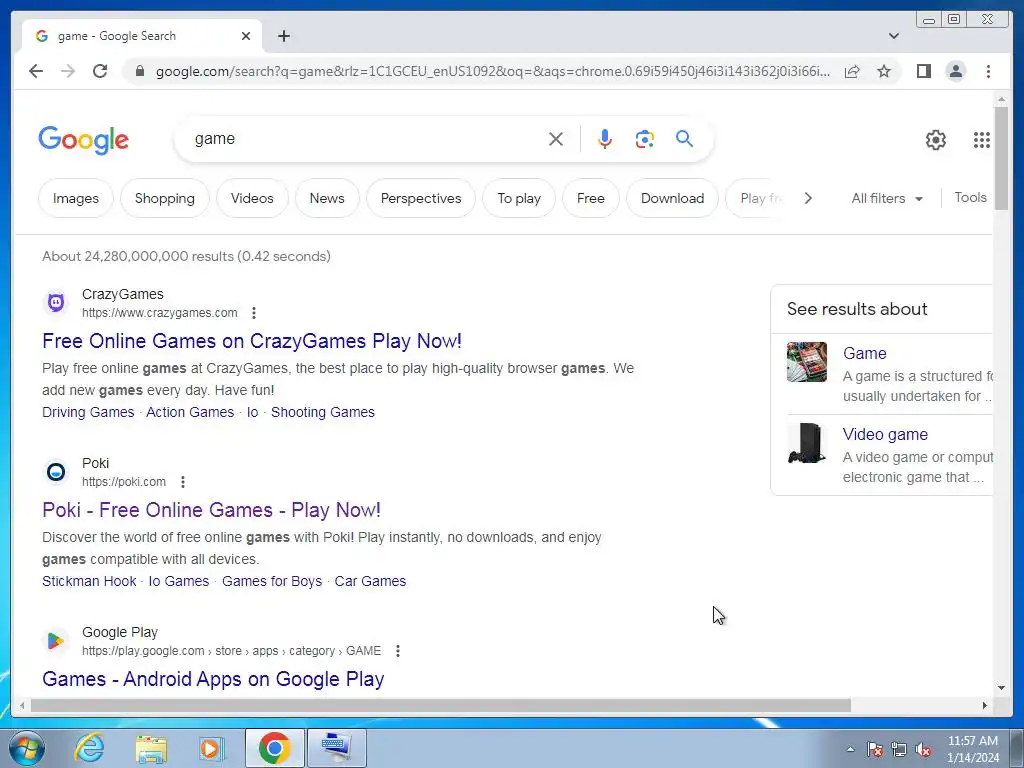Show hidden system tray icons
Image resolution: width=1024 pixels, height=768 pixels.
pyautogui.click(x=850, y=749)
